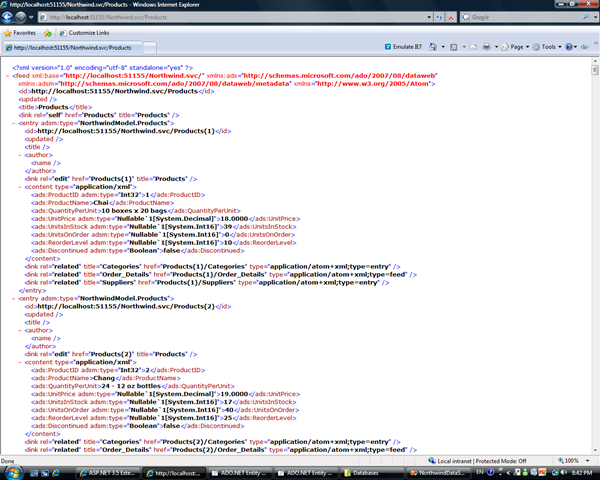Click the 8:42 PM taskbar clock

pos(582,473)
